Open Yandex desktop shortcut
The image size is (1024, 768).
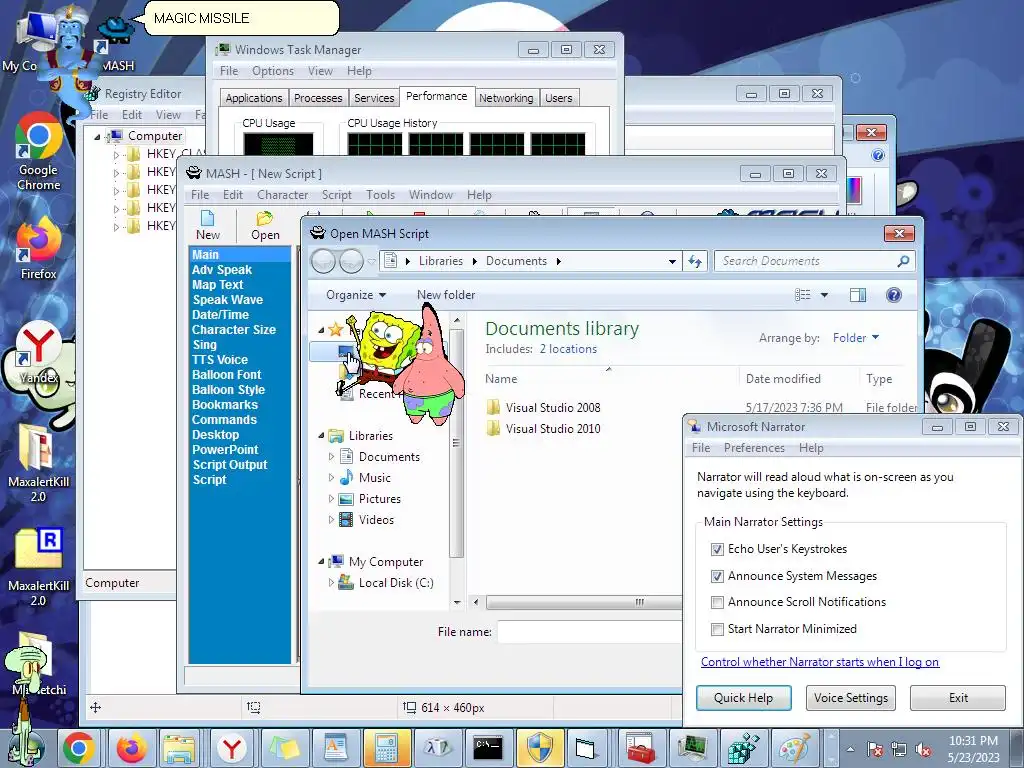[39, 353]
